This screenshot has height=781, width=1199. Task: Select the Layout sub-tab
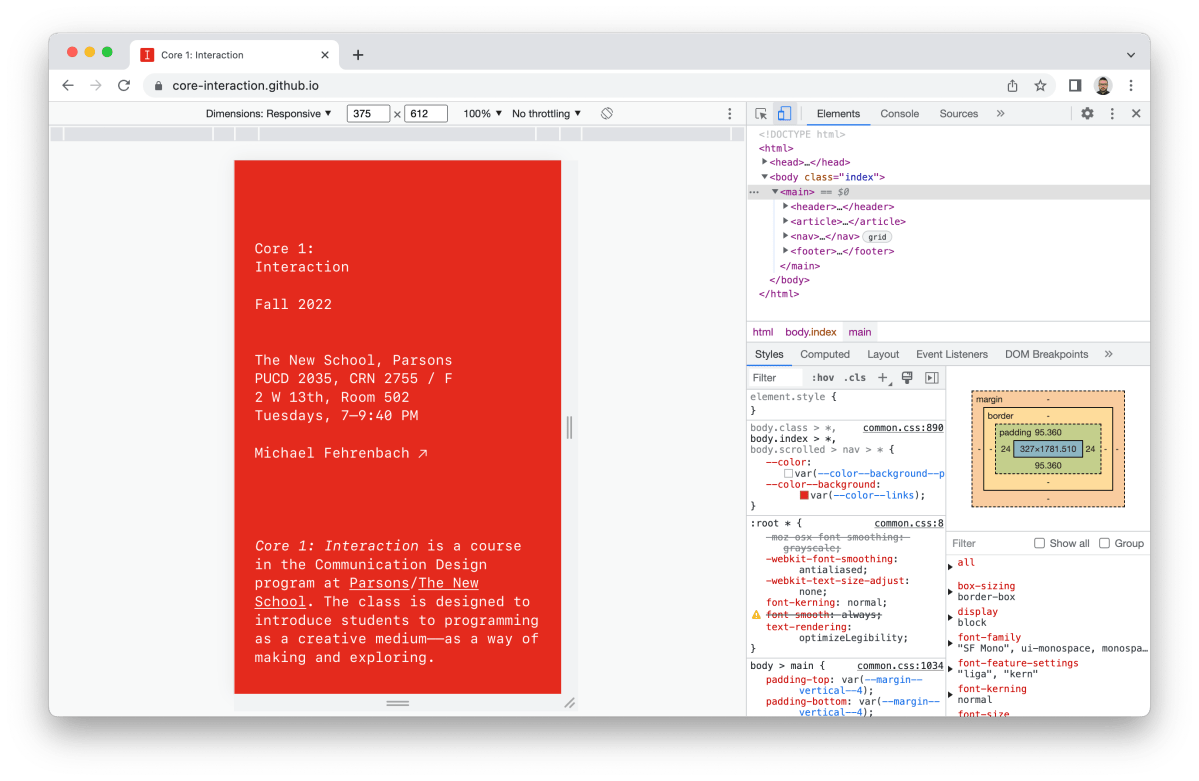coord(883,354)
